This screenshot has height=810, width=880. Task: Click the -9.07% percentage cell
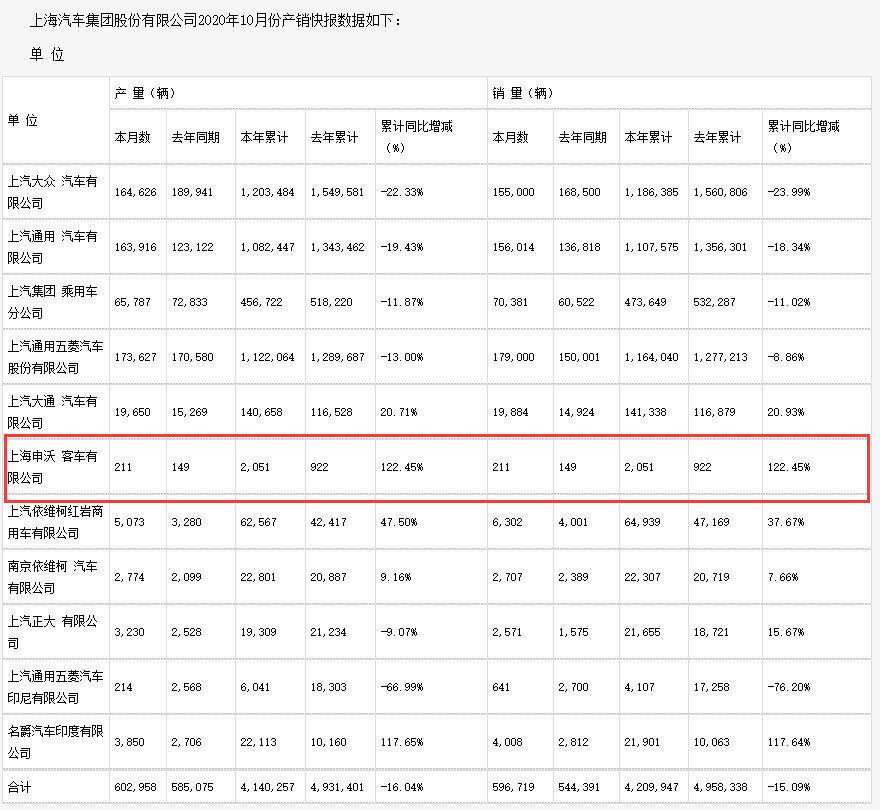[399, 632]
